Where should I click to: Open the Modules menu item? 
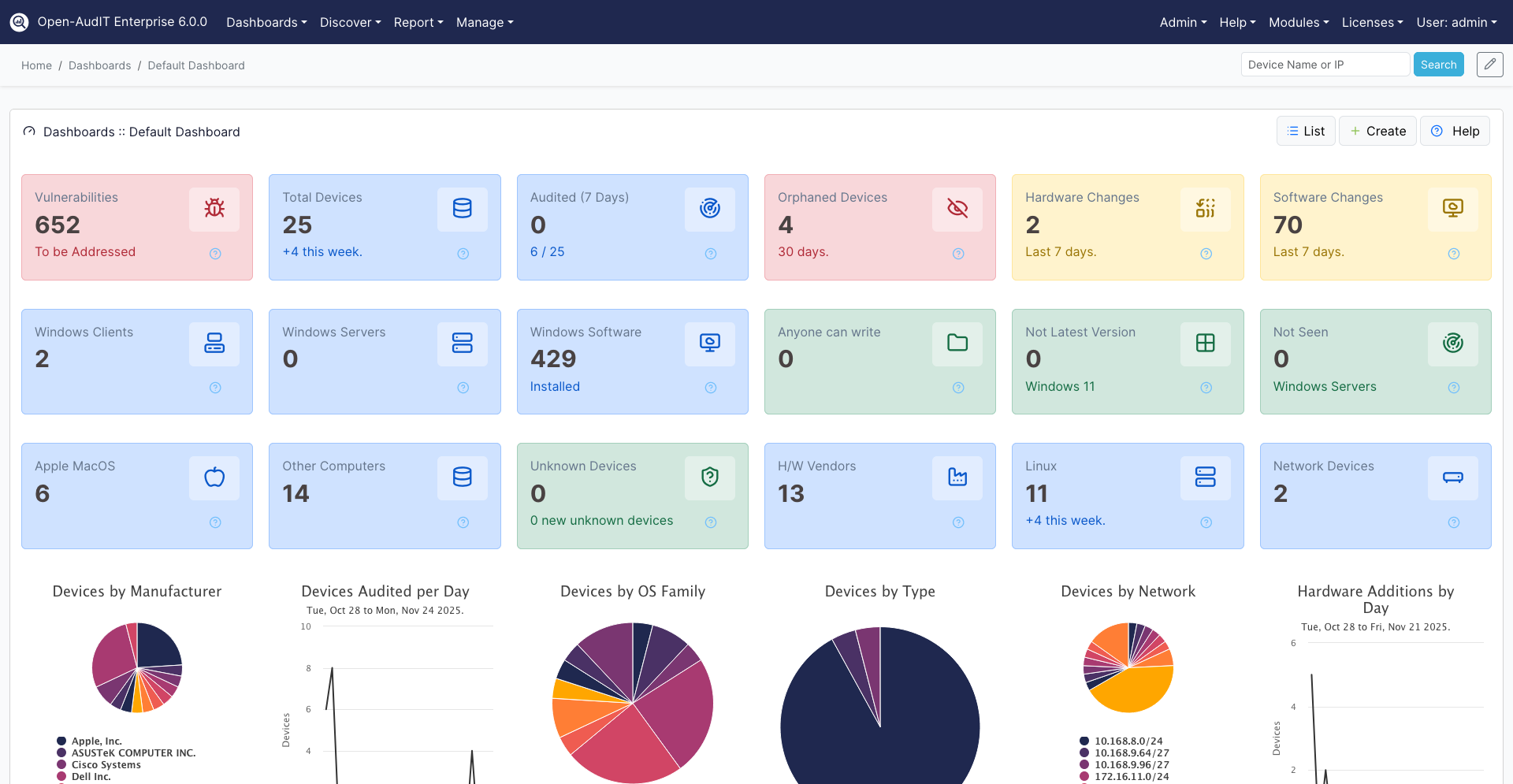click(x=1298, y=22)
